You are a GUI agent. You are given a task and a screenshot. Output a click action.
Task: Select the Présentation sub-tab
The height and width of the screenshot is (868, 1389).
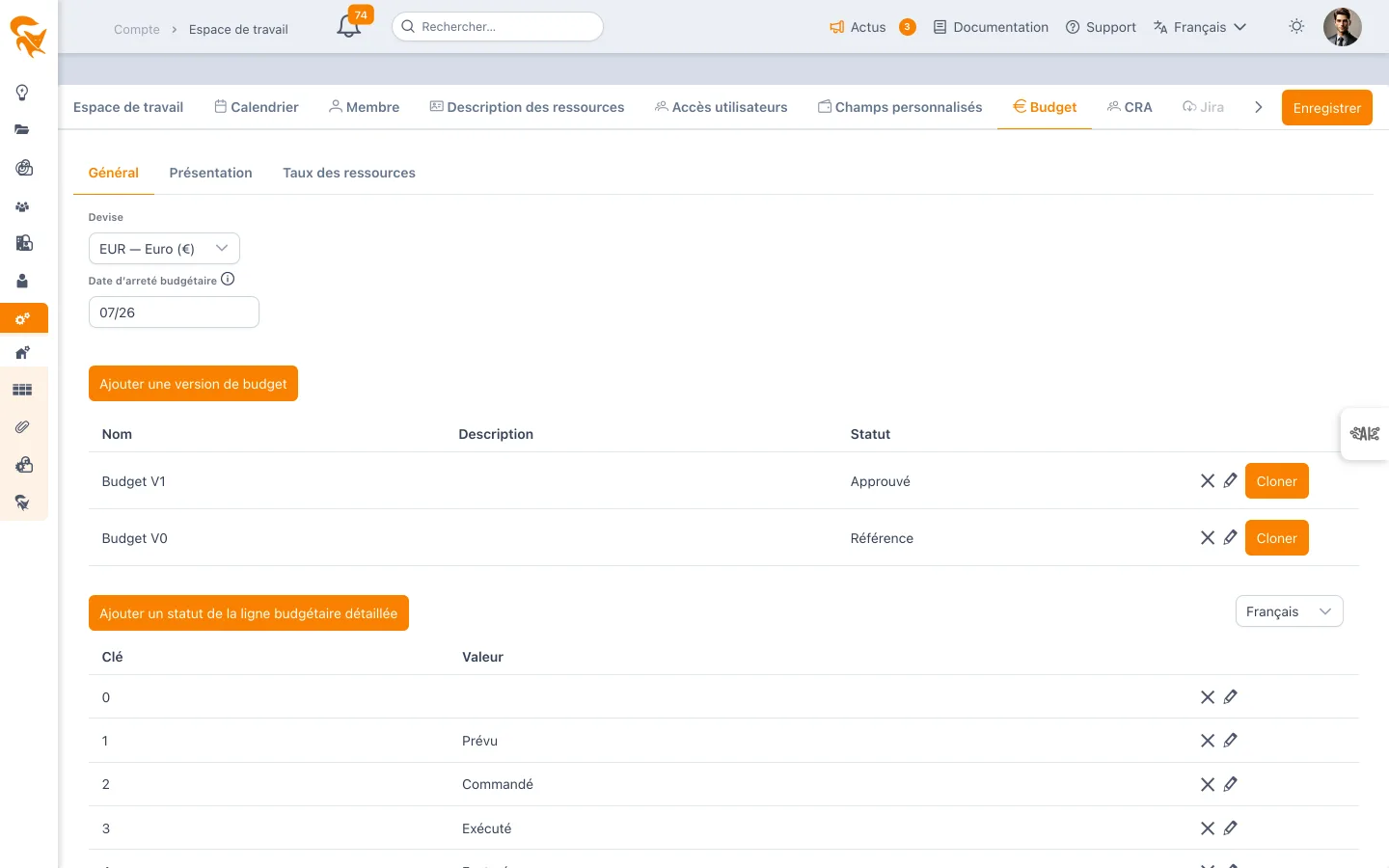(x=210, y=173)
